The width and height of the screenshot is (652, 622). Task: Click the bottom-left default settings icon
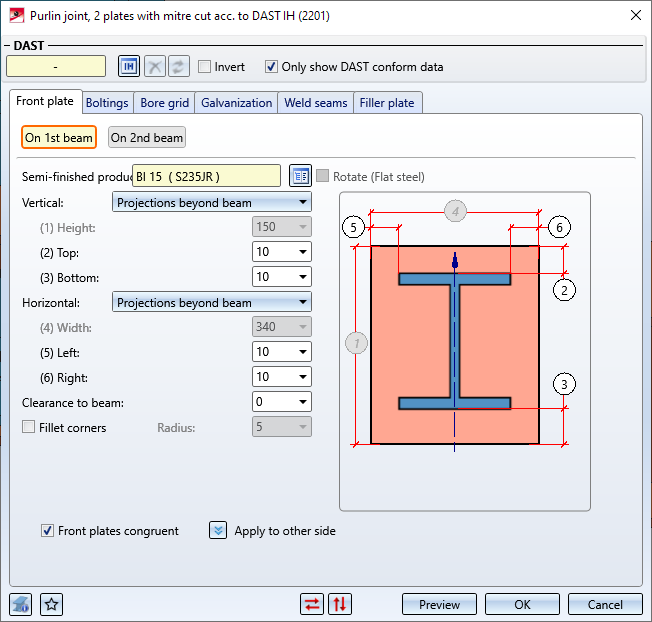click(x=22, y=604)
